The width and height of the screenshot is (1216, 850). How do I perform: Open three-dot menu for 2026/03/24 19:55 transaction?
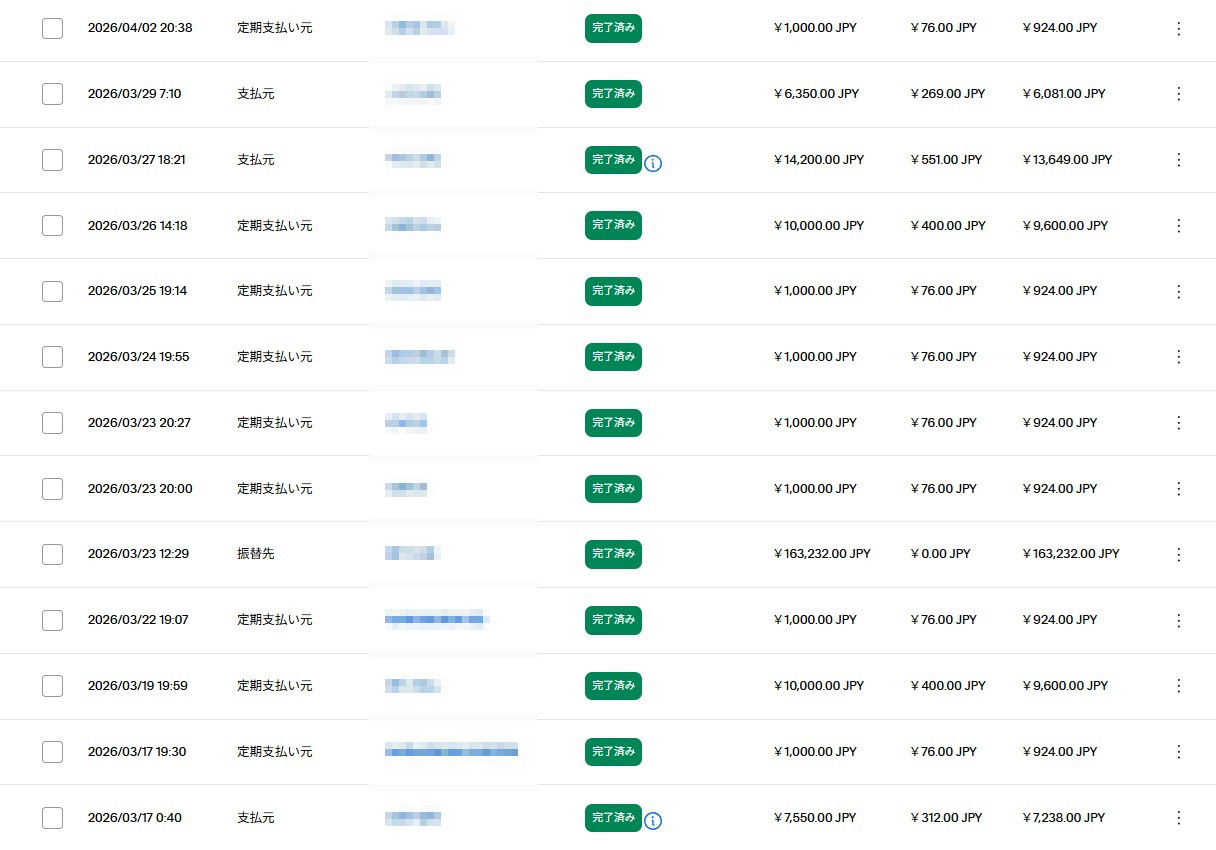coord(1178,357)
